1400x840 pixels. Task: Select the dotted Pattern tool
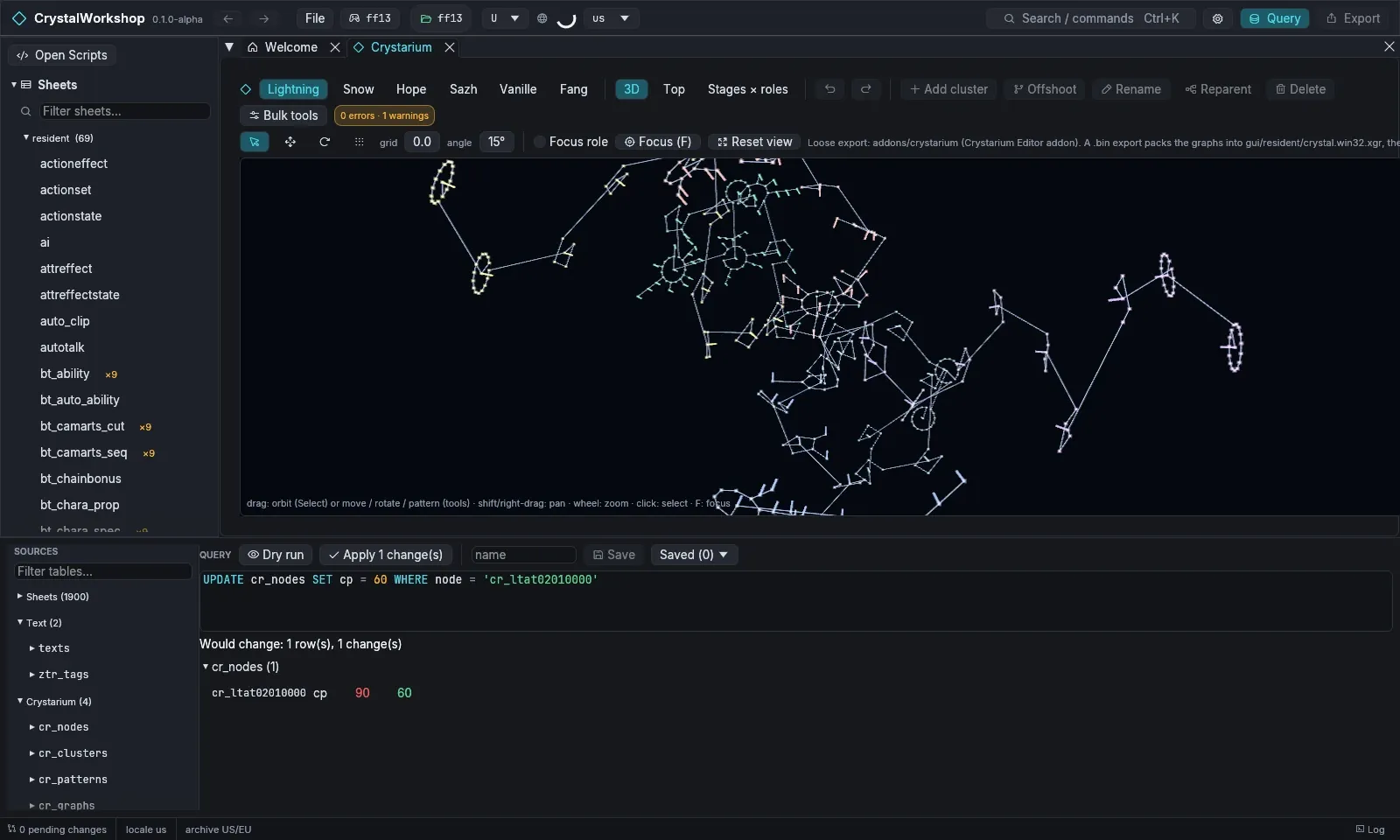359,142
